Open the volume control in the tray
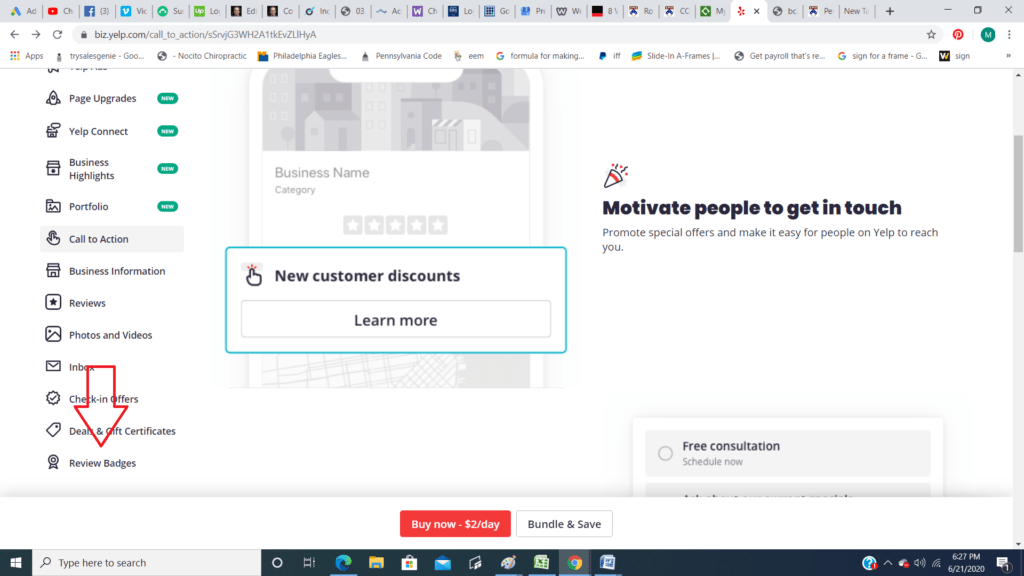Viewport: 1024px width, 576px height. [x=920, y=562]
